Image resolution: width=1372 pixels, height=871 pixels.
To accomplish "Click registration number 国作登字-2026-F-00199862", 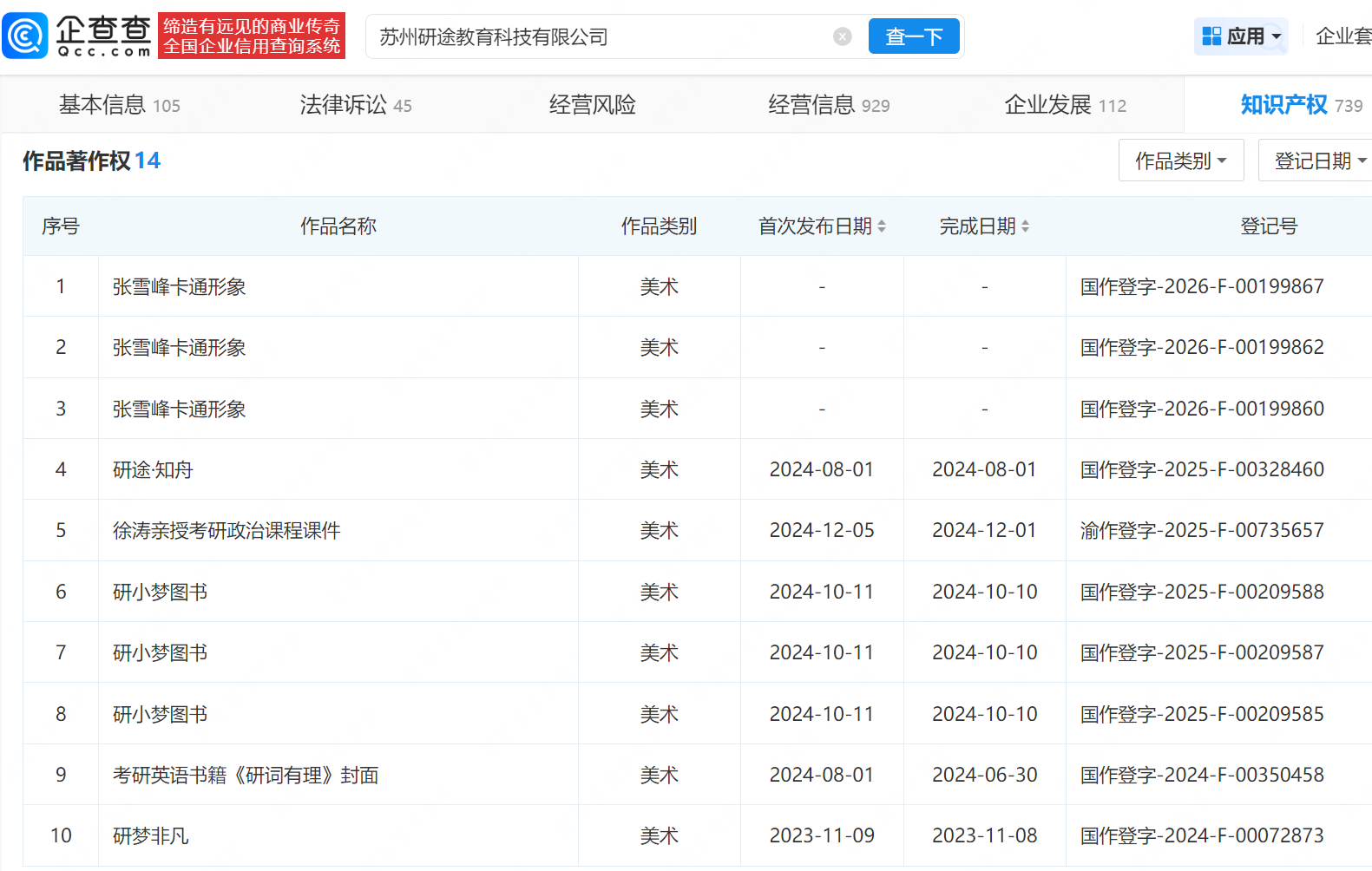I will click(1202, 347).
